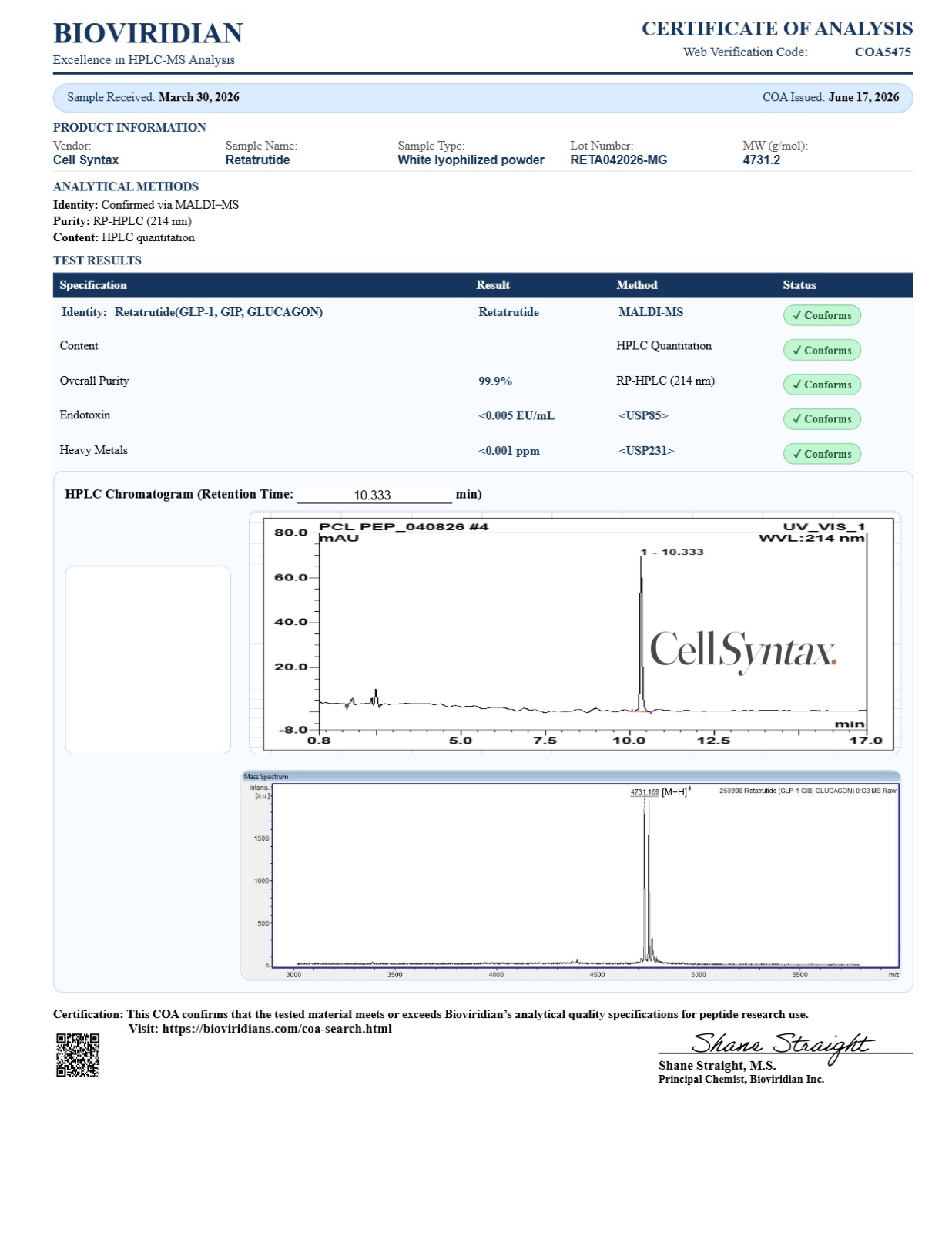Click the Mass Spectrum plot image
Screen dimensions: 952x1233
point(570,875)
